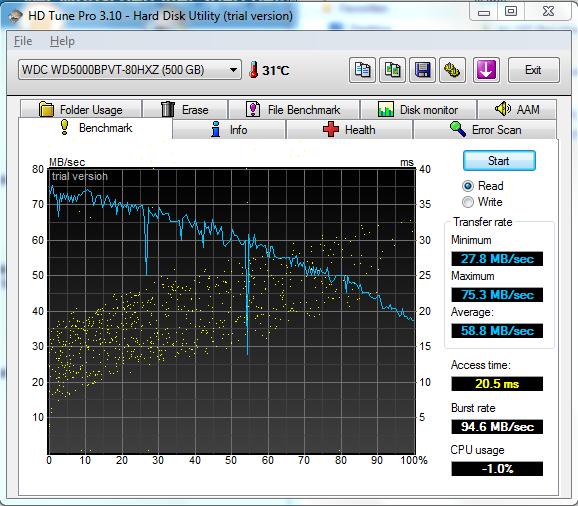Start the benchmark with Start button
The width and height of the screenshot is (578, 506).
[x=499, y=161]
